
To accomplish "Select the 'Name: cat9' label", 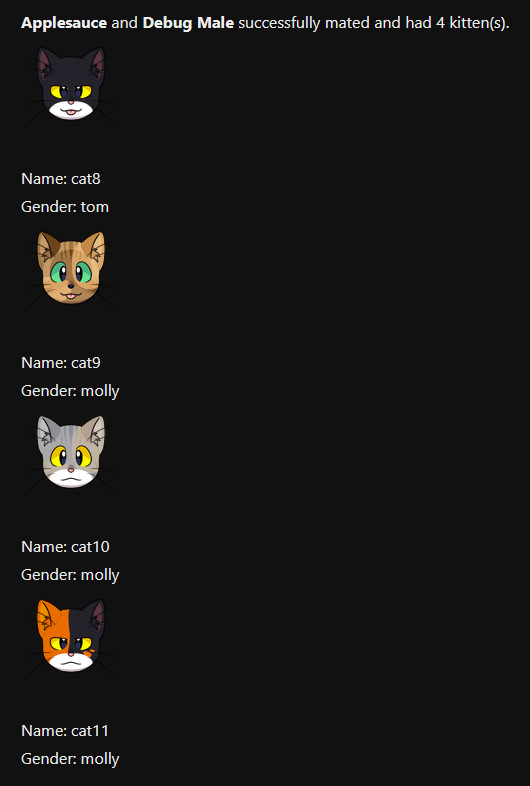I will pyautogui.click(x=61, y=363).
